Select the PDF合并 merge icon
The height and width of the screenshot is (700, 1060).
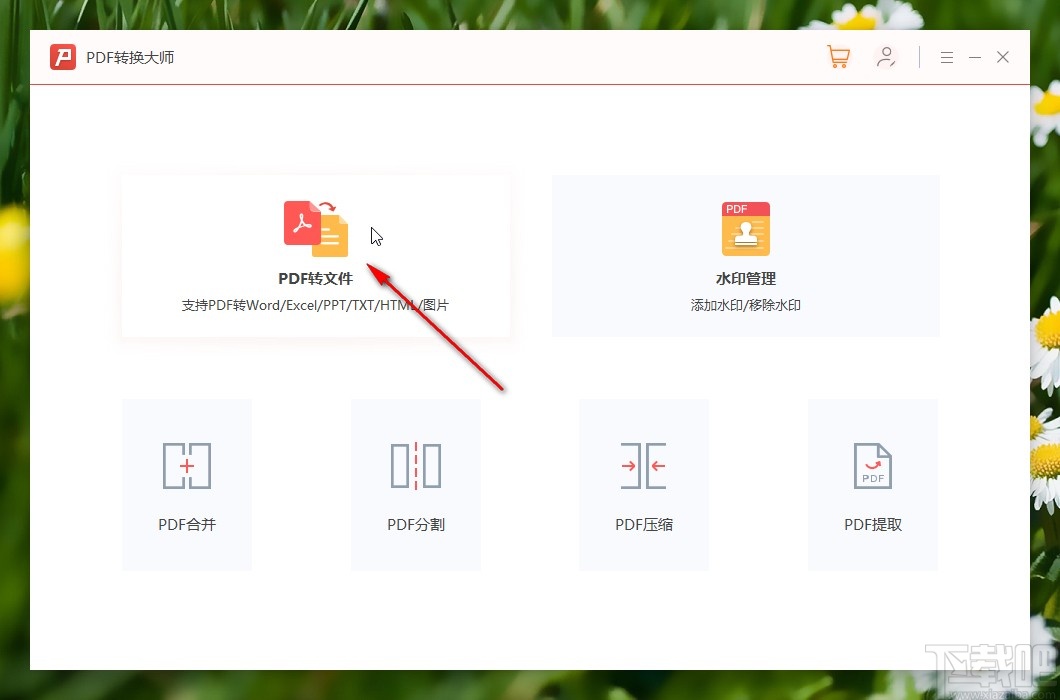click(x=187, y=466)
